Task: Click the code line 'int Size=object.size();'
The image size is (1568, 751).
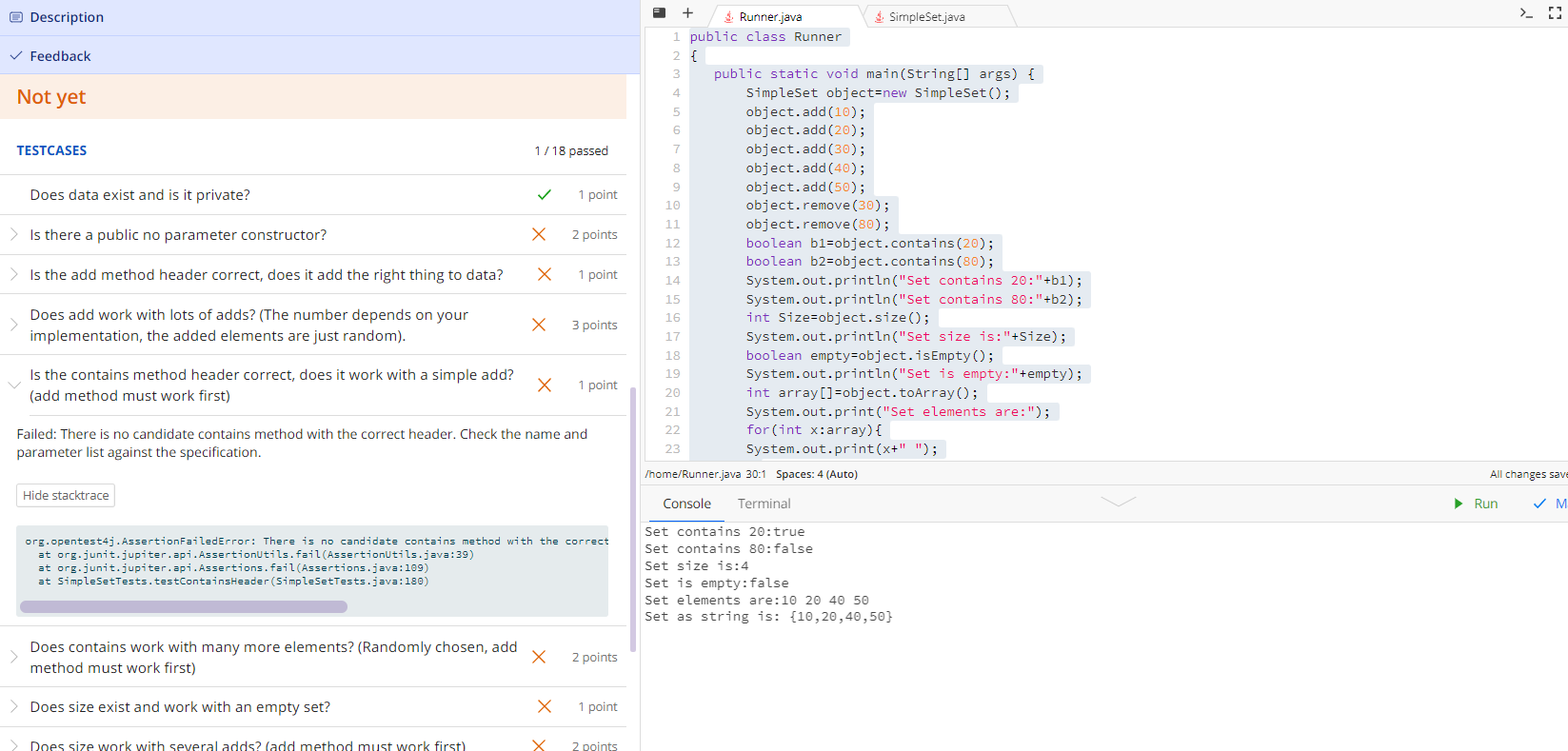Action: pos(838,318)
